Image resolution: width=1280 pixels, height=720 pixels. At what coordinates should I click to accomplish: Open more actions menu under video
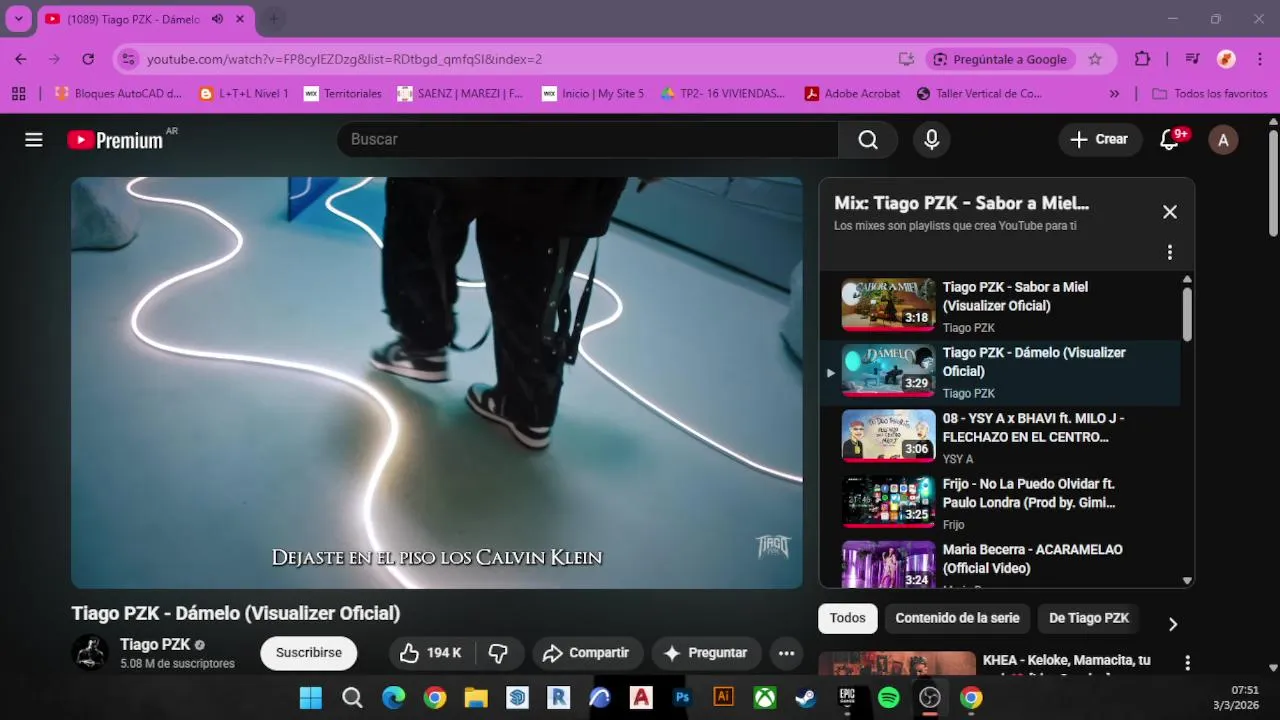point(786,653)
